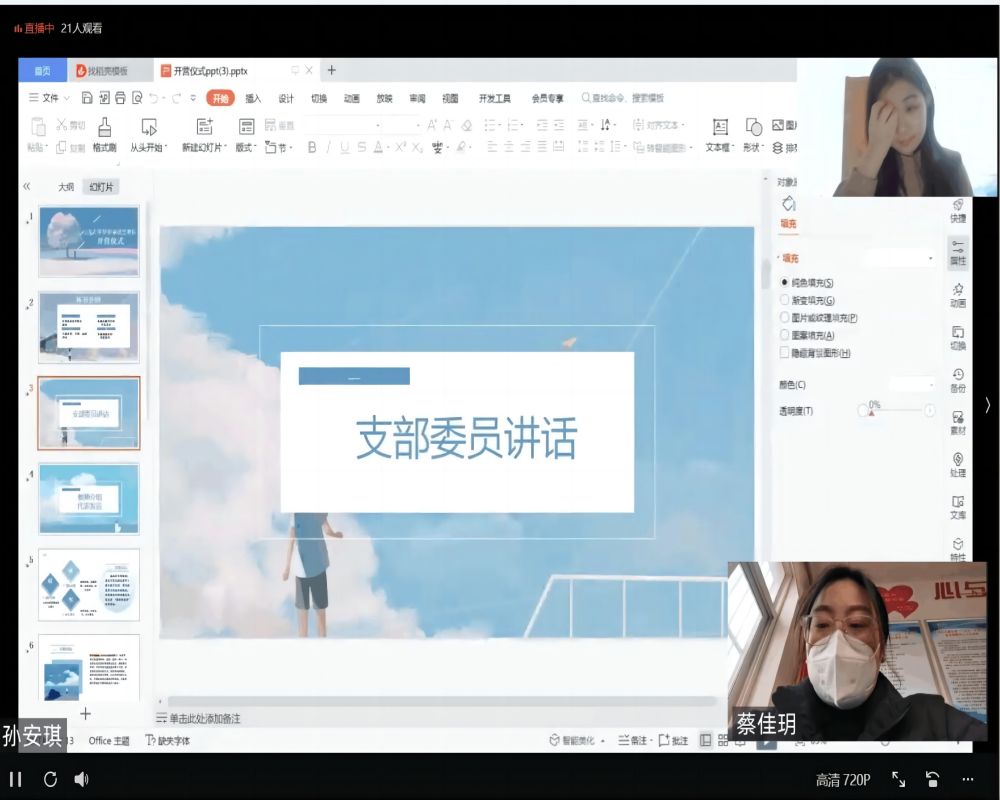Open the 动画 animation pane in right sidebar
1000x800 pixels.
coord(957,294)
